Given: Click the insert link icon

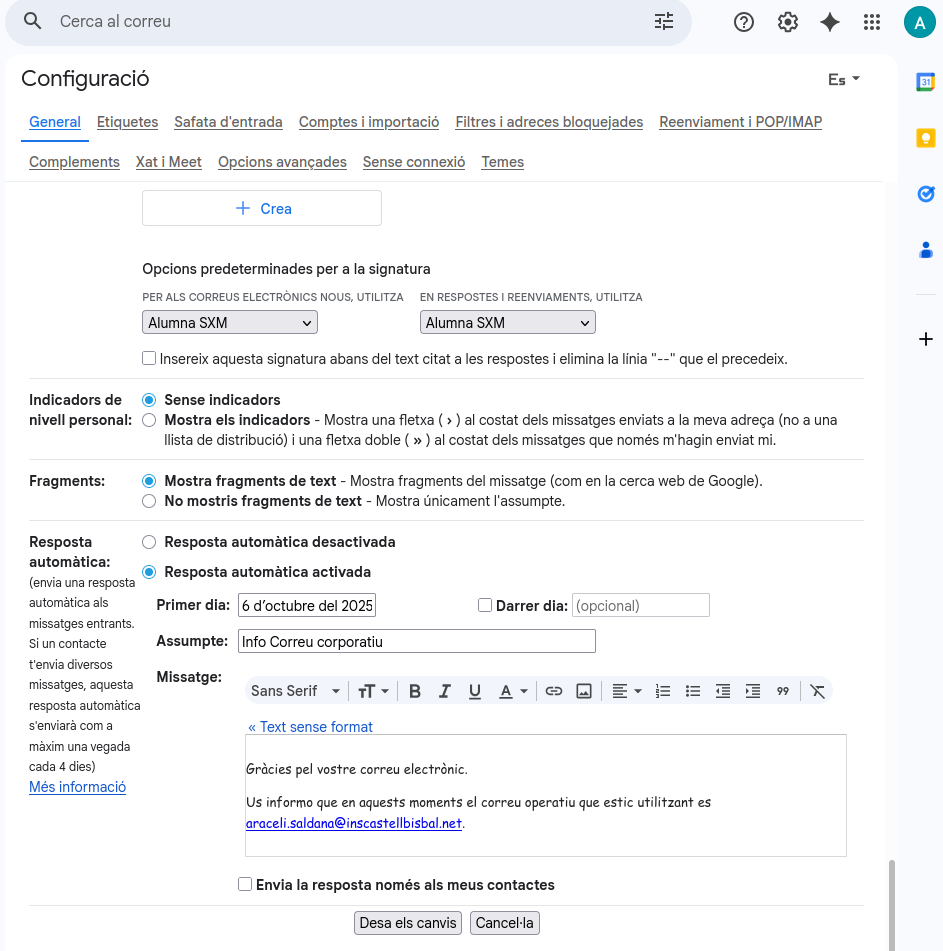Looking at the screenshot, I should pos(554,691).
